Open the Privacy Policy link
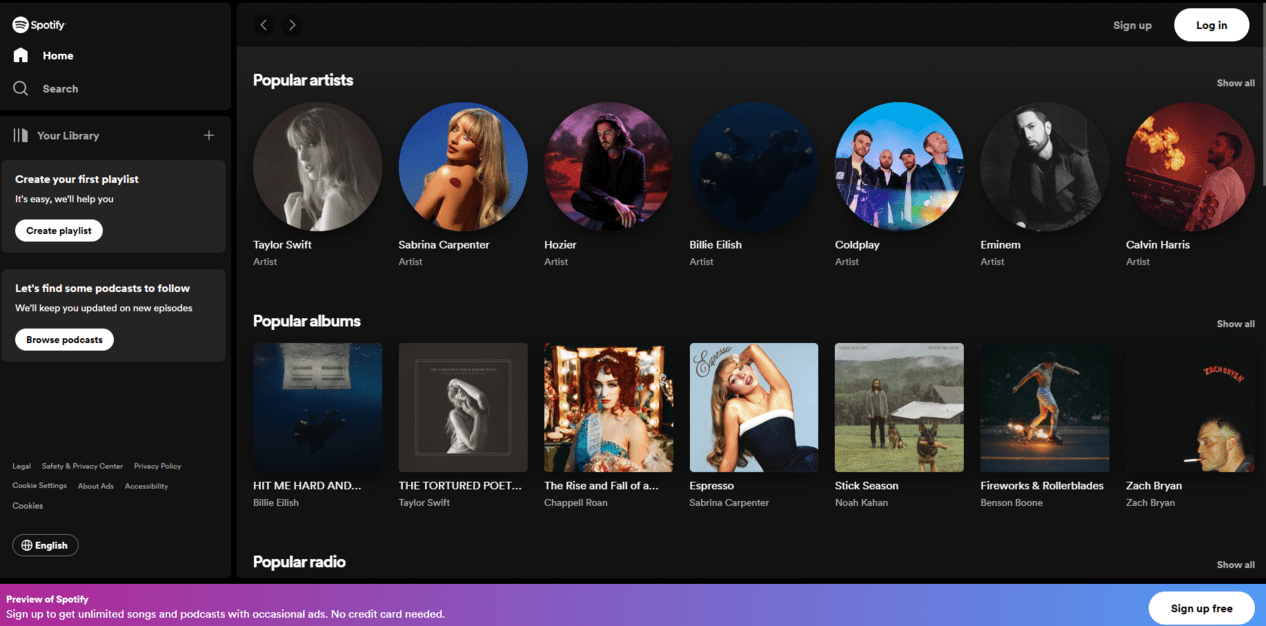 [157, 466]
